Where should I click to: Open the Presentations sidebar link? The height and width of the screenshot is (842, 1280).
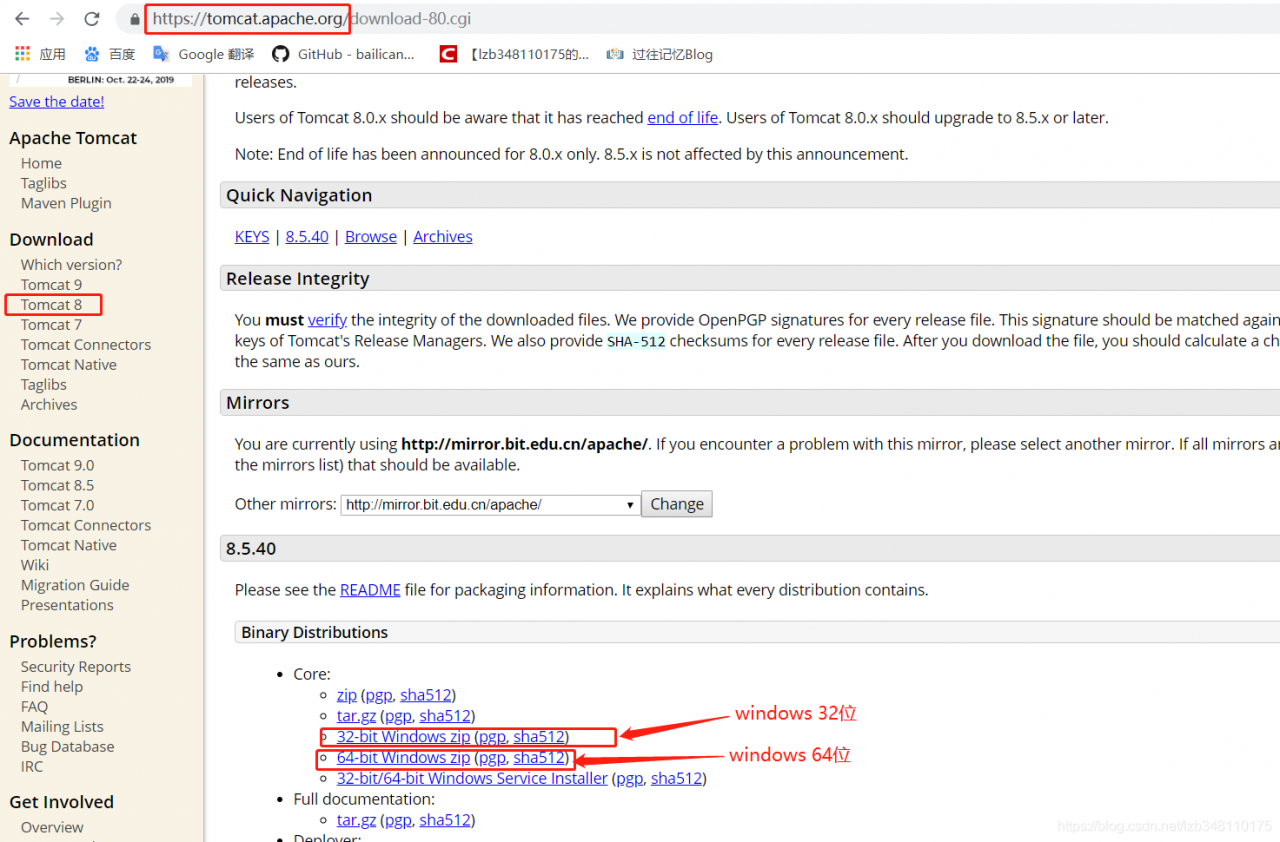pyautogui.click(x=67, y=605)
